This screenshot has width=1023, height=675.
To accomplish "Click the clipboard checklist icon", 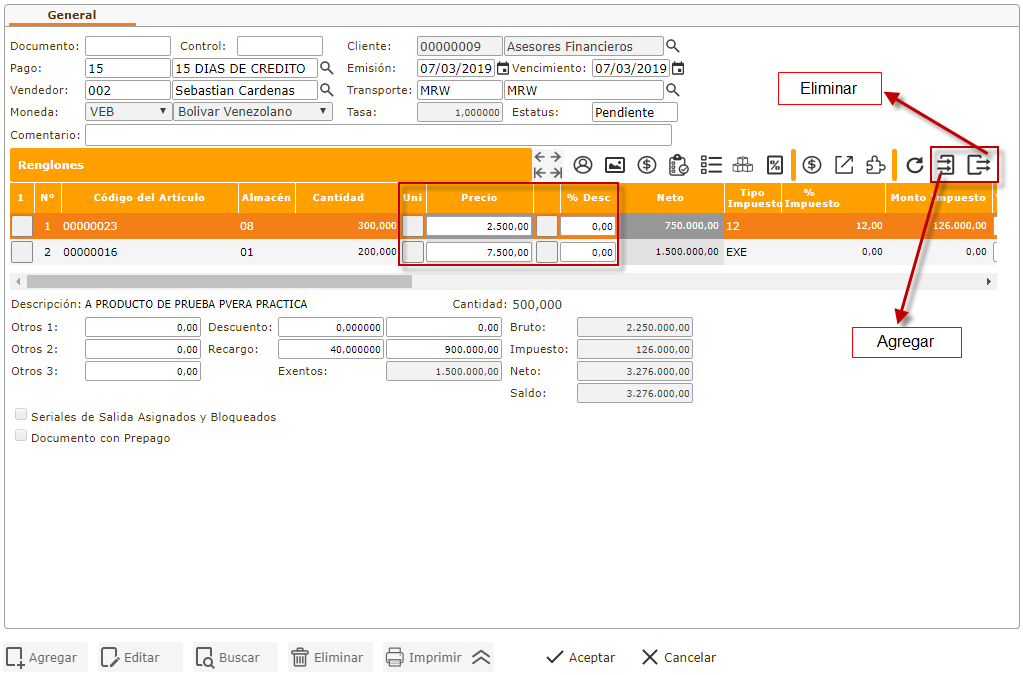I will 679,165.
